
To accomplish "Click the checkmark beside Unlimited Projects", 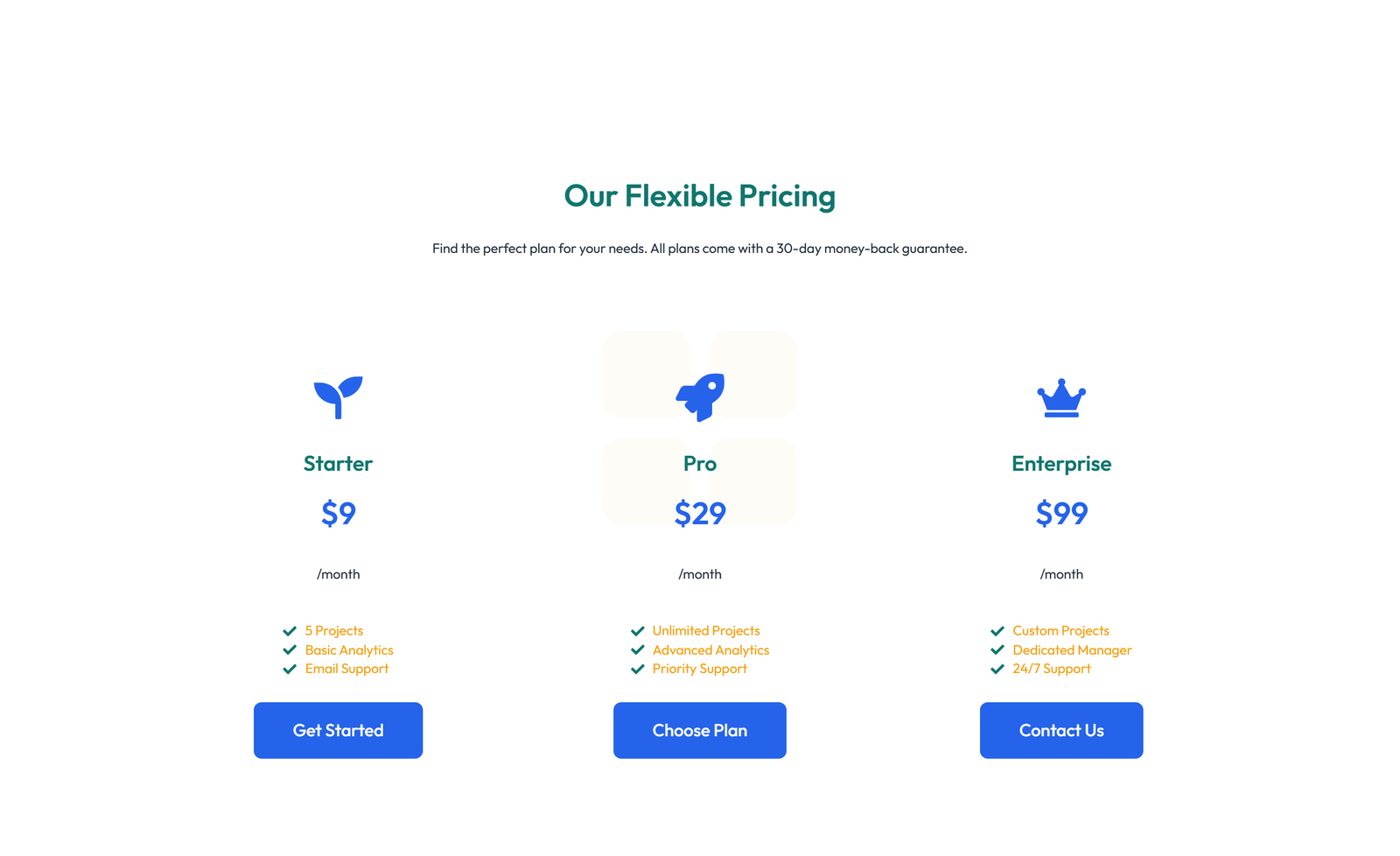I will click(638, 630).
